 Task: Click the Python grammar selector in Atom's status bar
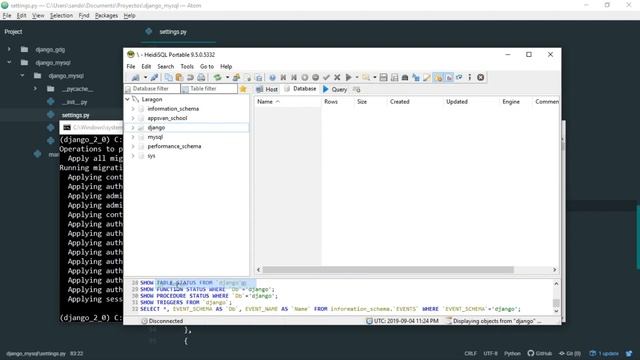(x=512, y=353)
